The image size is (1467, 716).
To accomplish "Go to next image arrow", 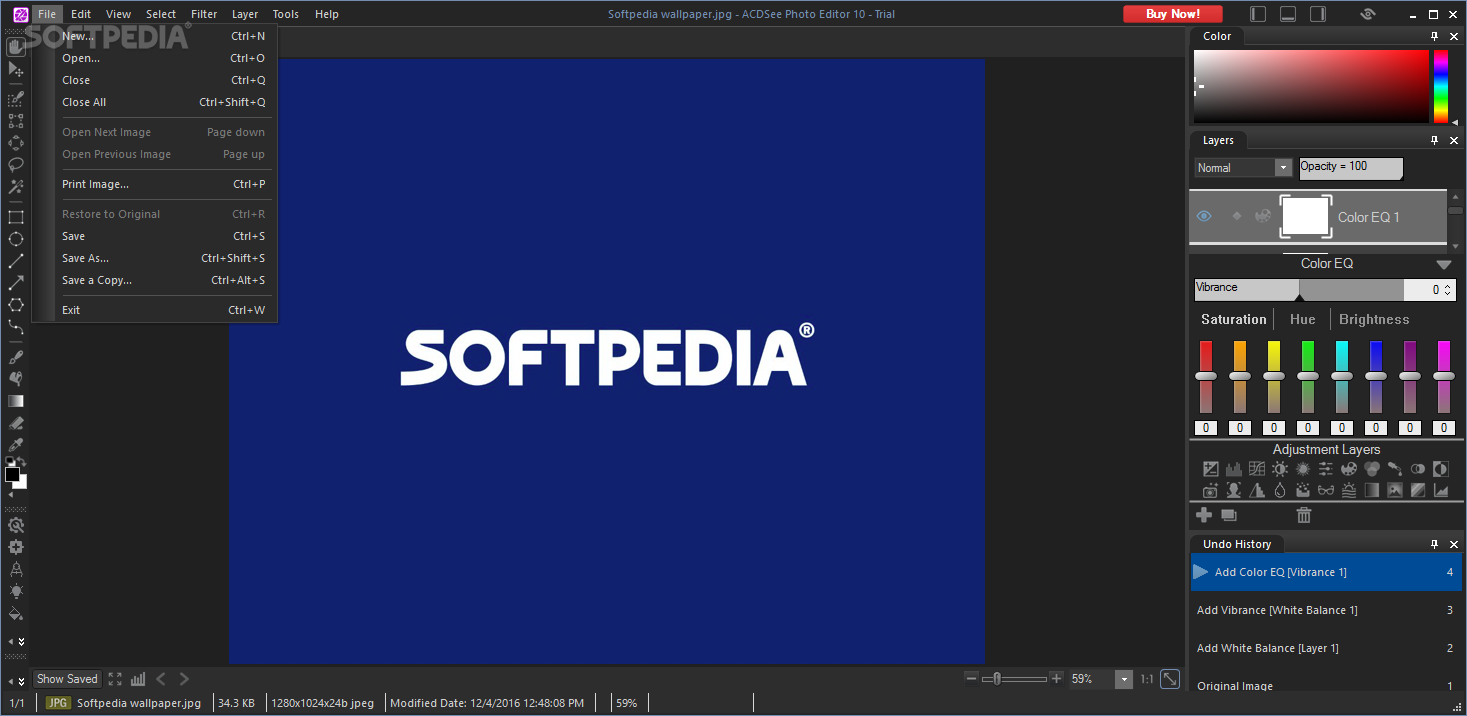I will [x=184, y=679].
